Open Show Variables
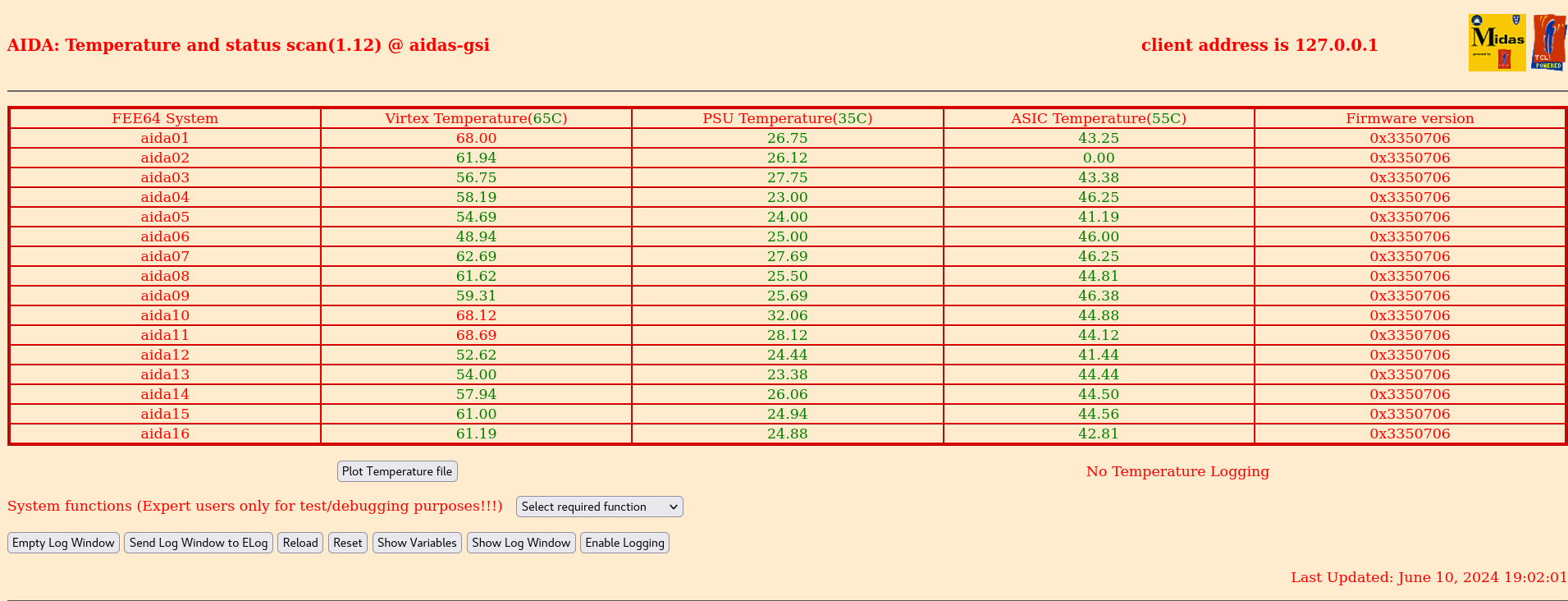 [x=417, y=543]
